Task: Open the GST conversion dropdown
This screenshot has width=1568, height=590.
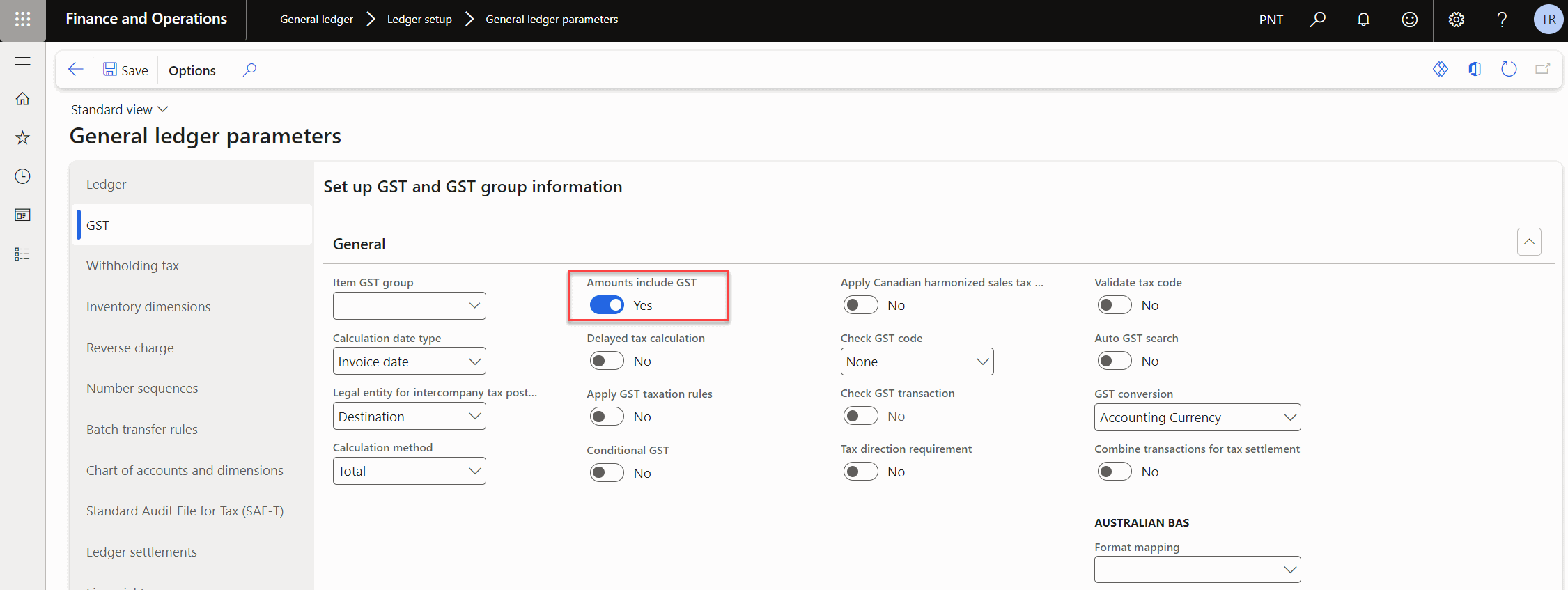Action: coord(1197,417)
